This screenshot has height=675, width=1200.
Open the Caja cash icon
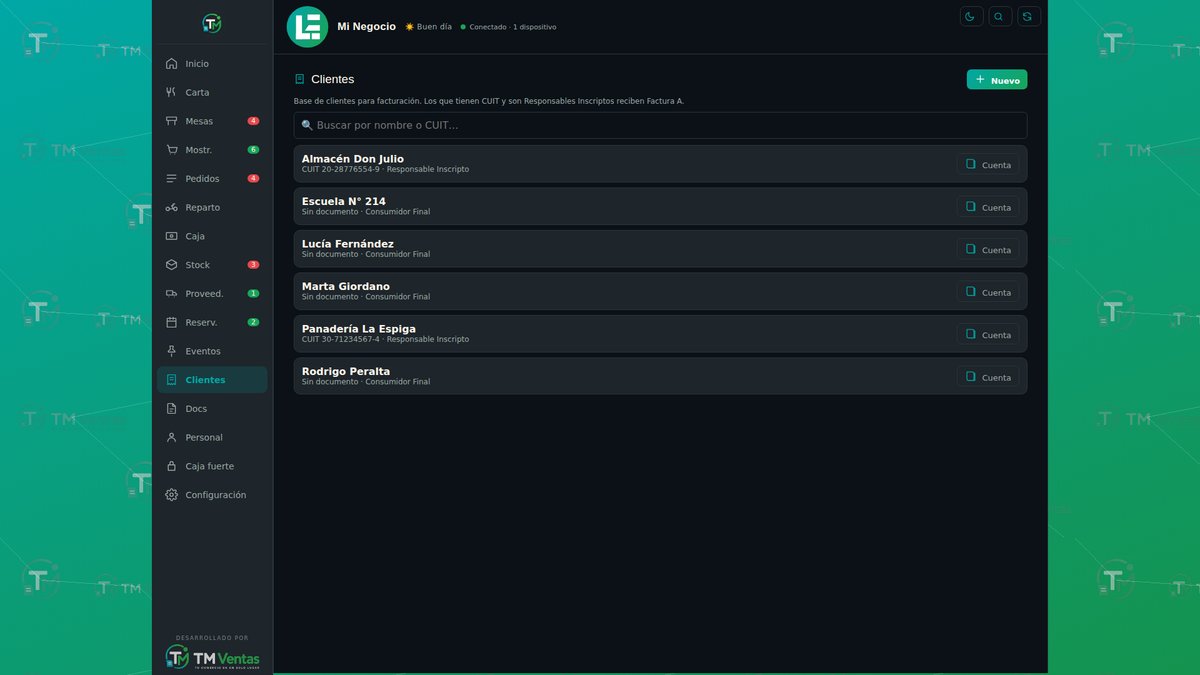tap(172, 236)
